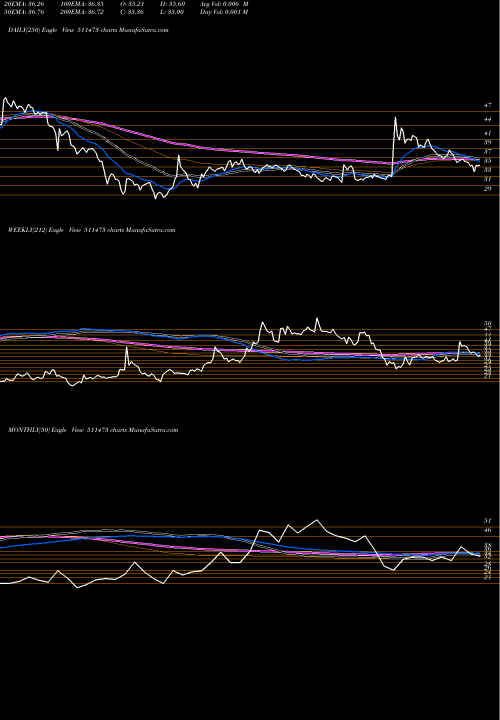Click the DAILY(250) chart title
This screenshot has width=500, height=720.
coord(88,30)
